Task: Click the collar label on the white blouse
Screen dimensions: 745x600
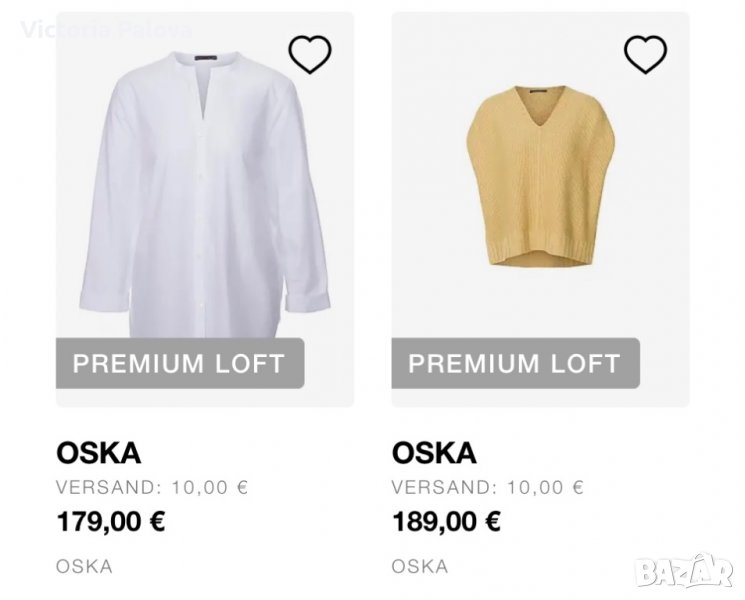Action: coord(206,61)
